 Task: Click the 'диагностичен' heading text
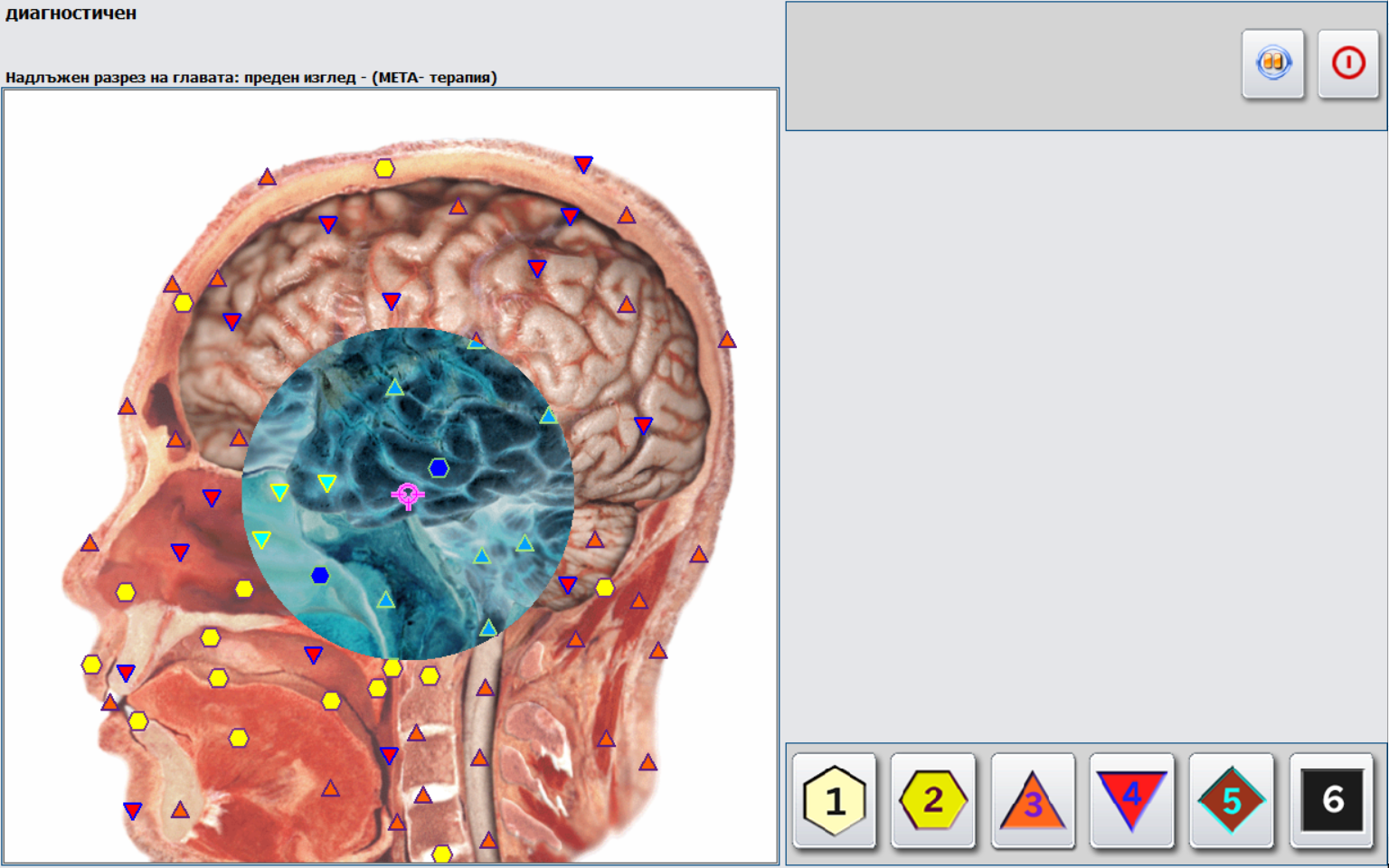(x=71, y=13)
